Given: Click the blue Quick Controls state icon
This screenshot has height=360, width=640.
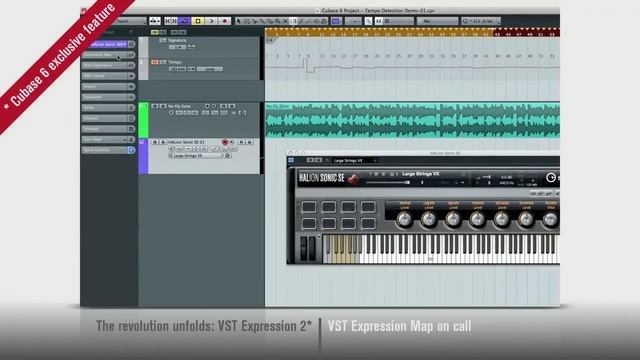Looking at the screenshot, I should (x=131, y=150).
